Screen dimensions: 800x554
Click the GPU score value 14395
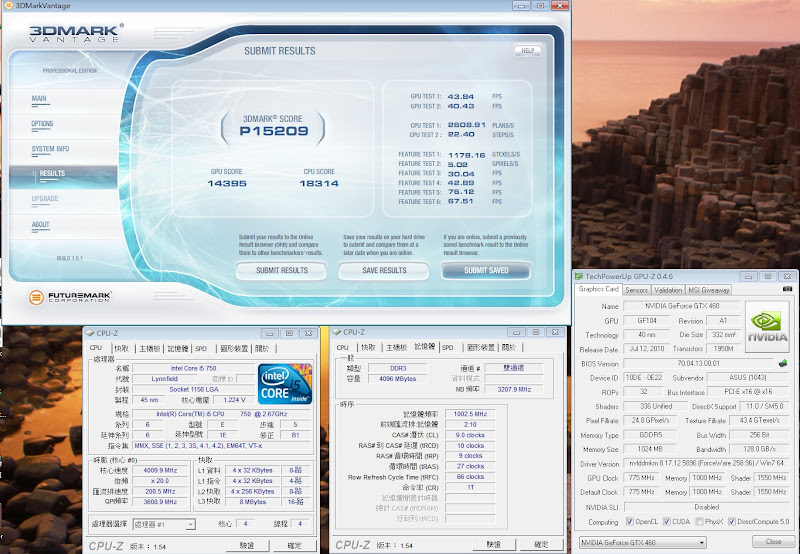click(227, 183)
